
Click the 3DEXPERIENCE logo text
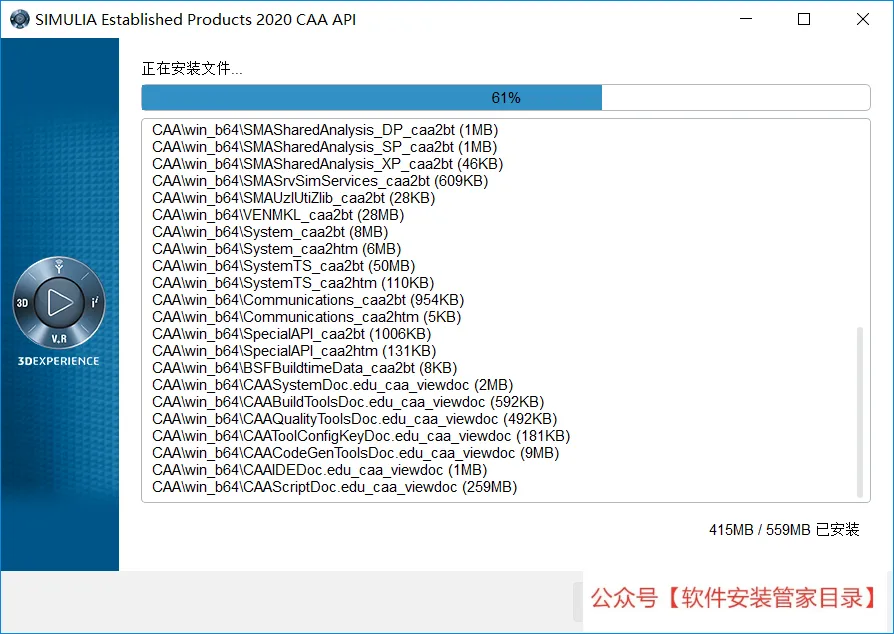59,361
